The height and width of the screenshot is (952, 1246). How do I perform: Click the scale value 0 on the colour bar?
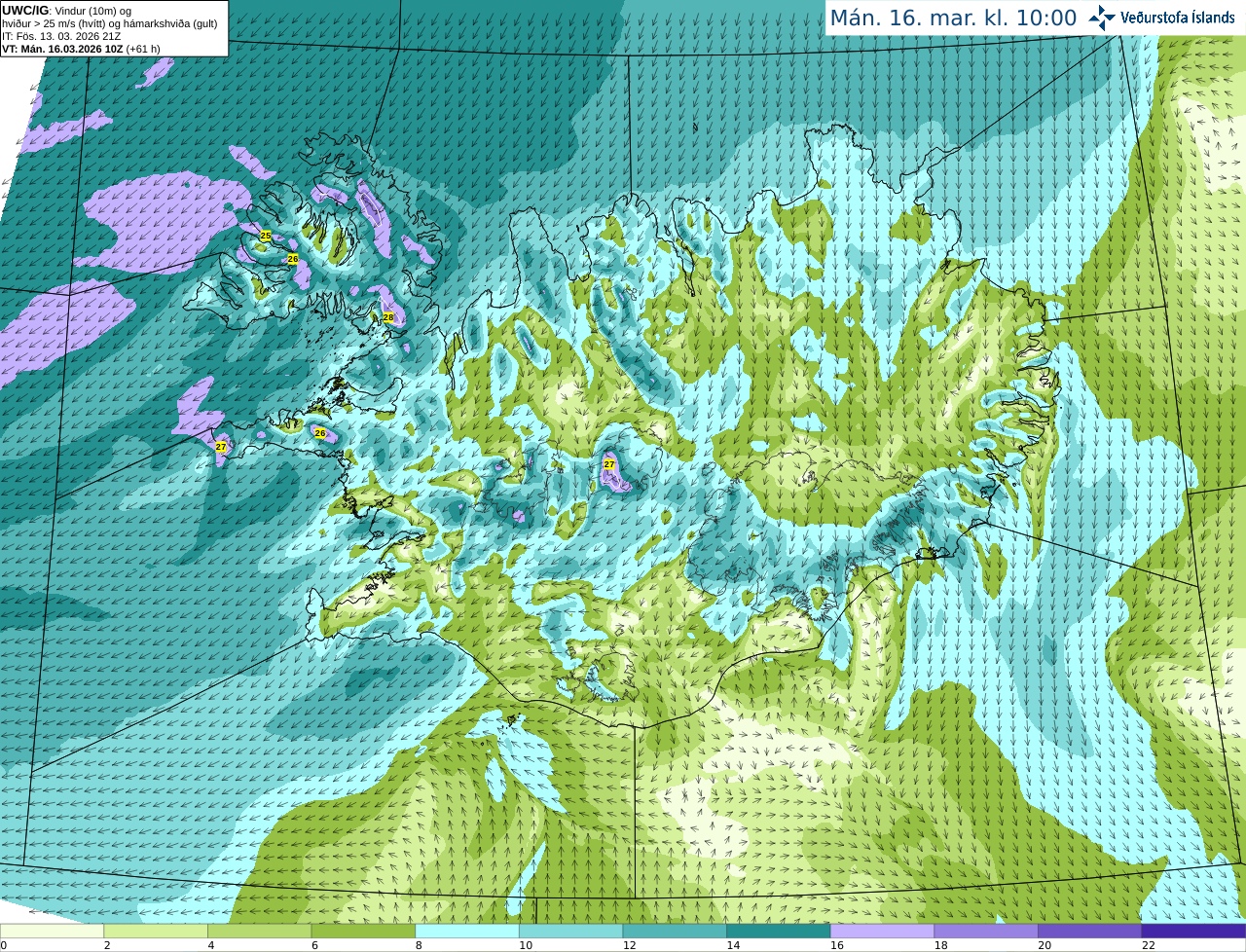4,945
